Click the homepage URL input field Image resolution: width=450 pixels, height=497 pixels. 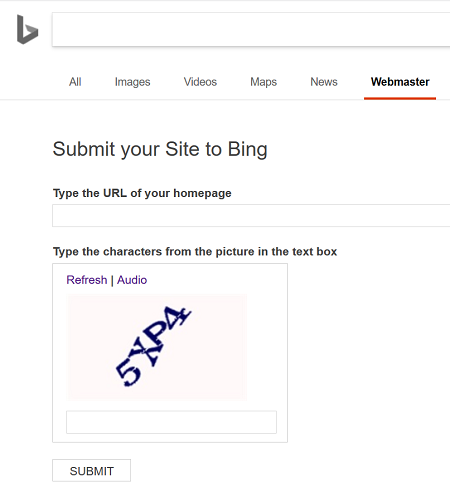pos(251,216)
